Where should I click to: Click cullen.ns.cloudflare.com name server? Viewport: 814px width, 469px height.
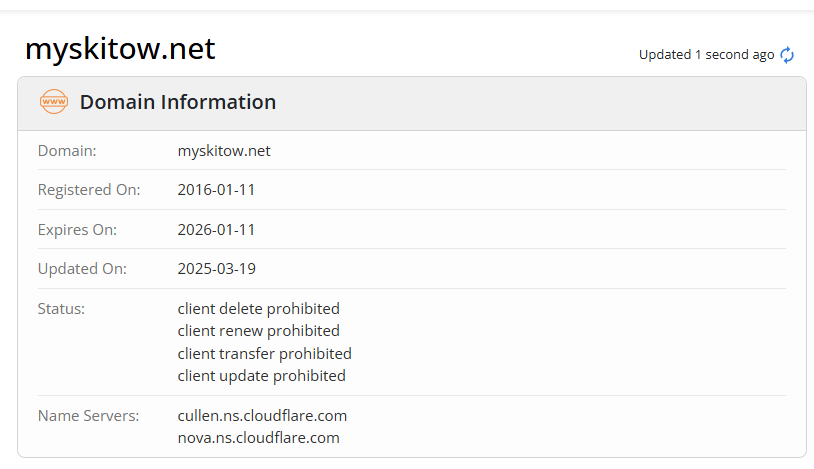tap(262, 416)
